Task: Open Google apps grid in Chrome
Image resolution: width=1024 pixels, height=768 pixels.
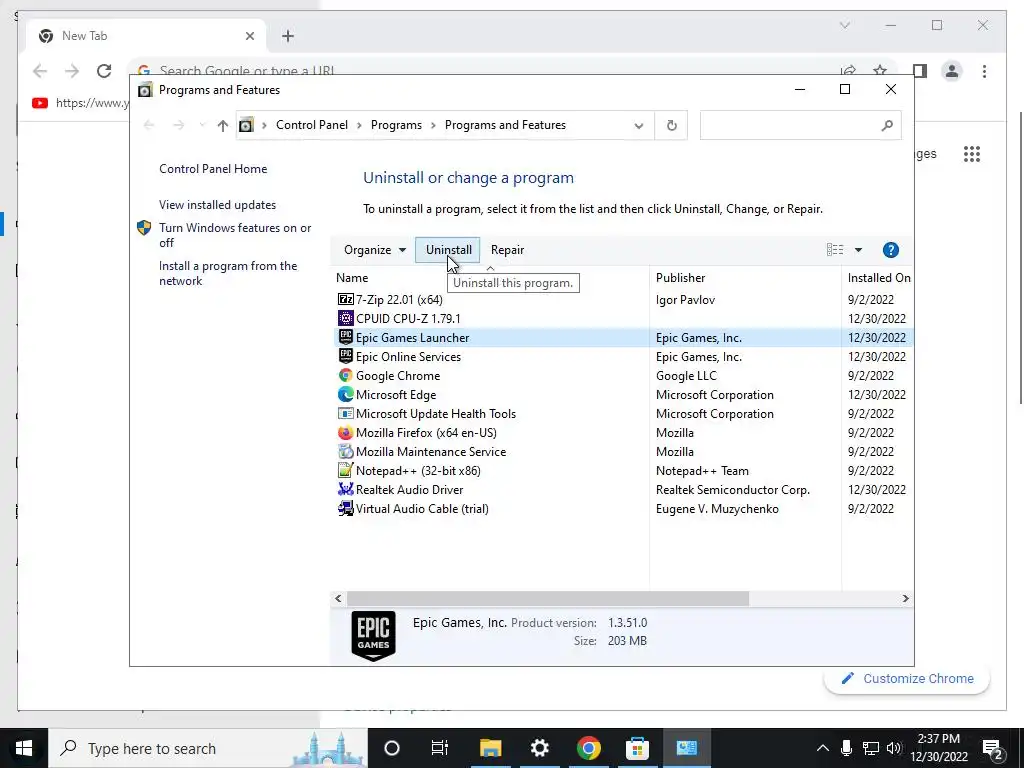Action: 972,154
